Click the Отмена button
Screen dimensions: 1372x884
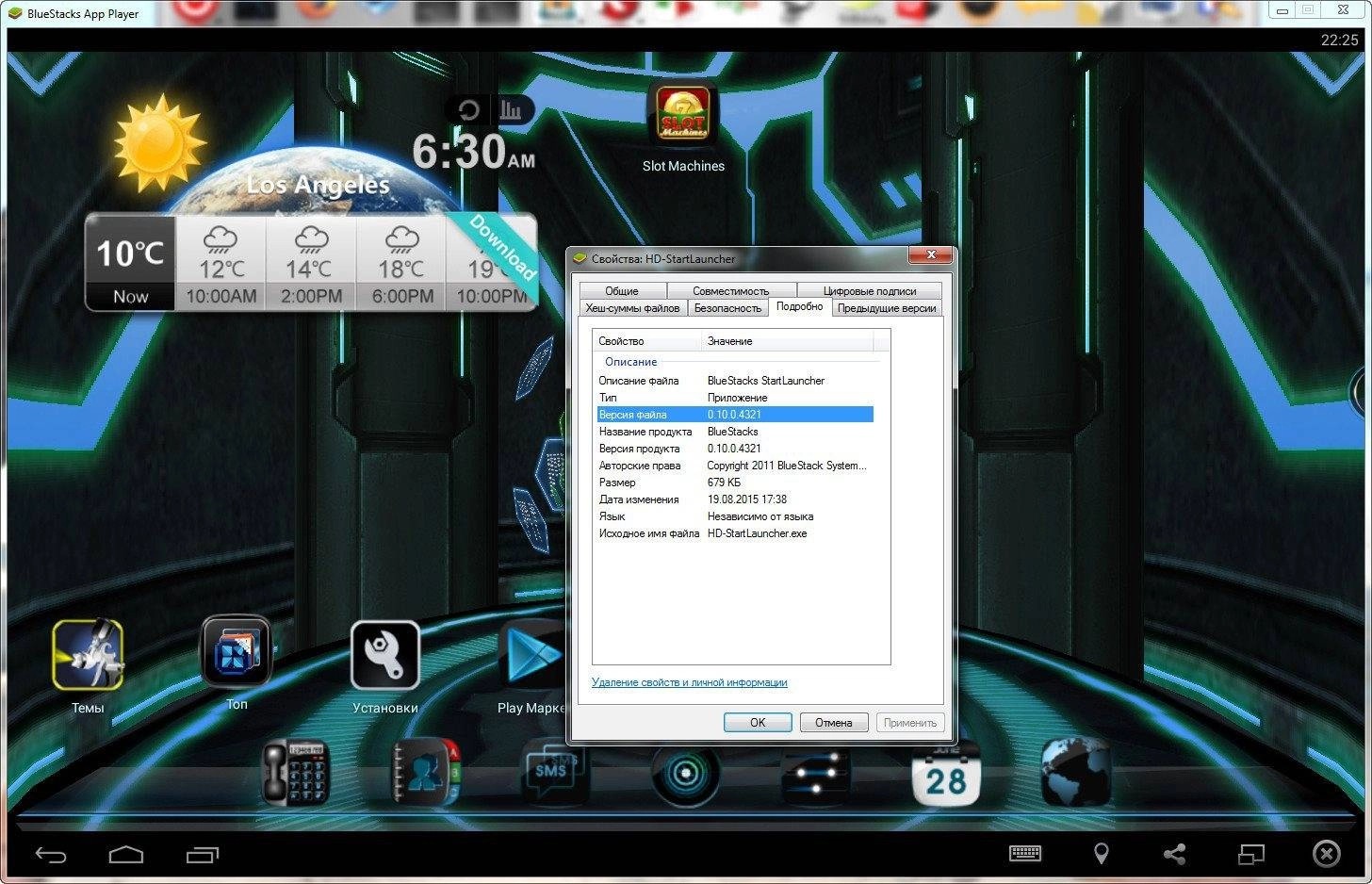[834, 723]
